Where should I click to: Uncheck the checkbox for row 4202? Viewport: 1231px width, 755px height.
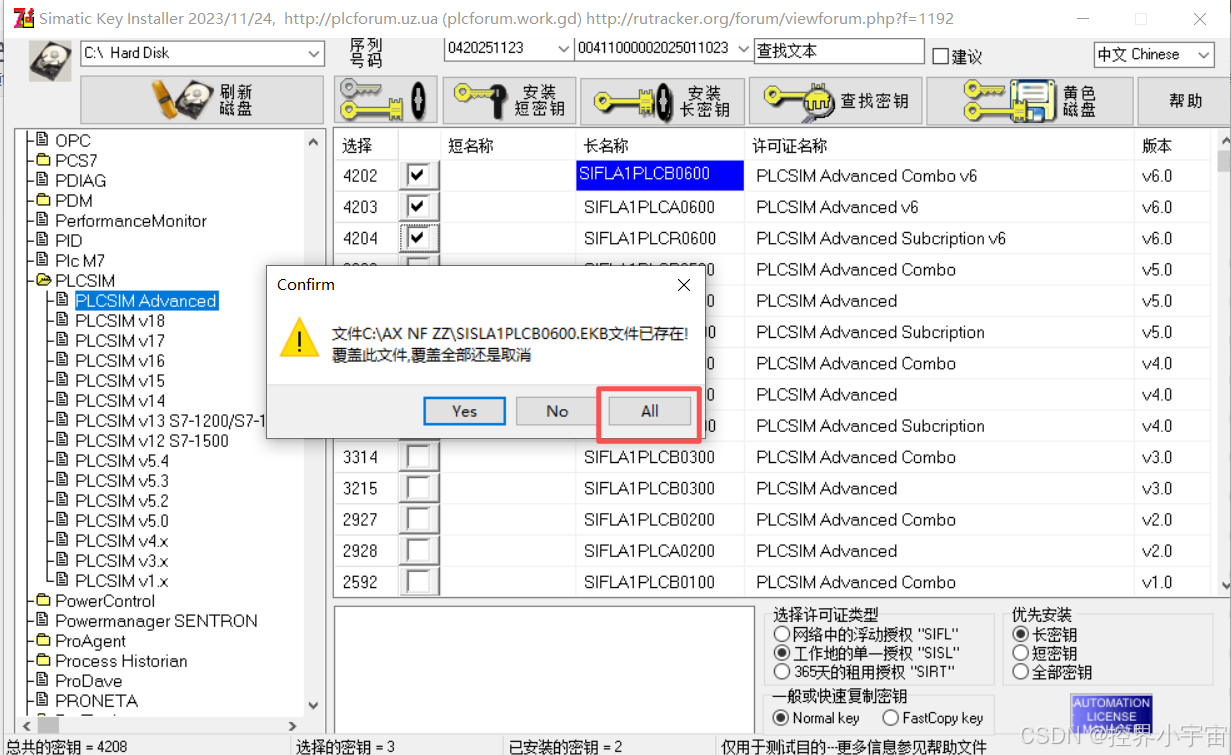coord(418,175)
